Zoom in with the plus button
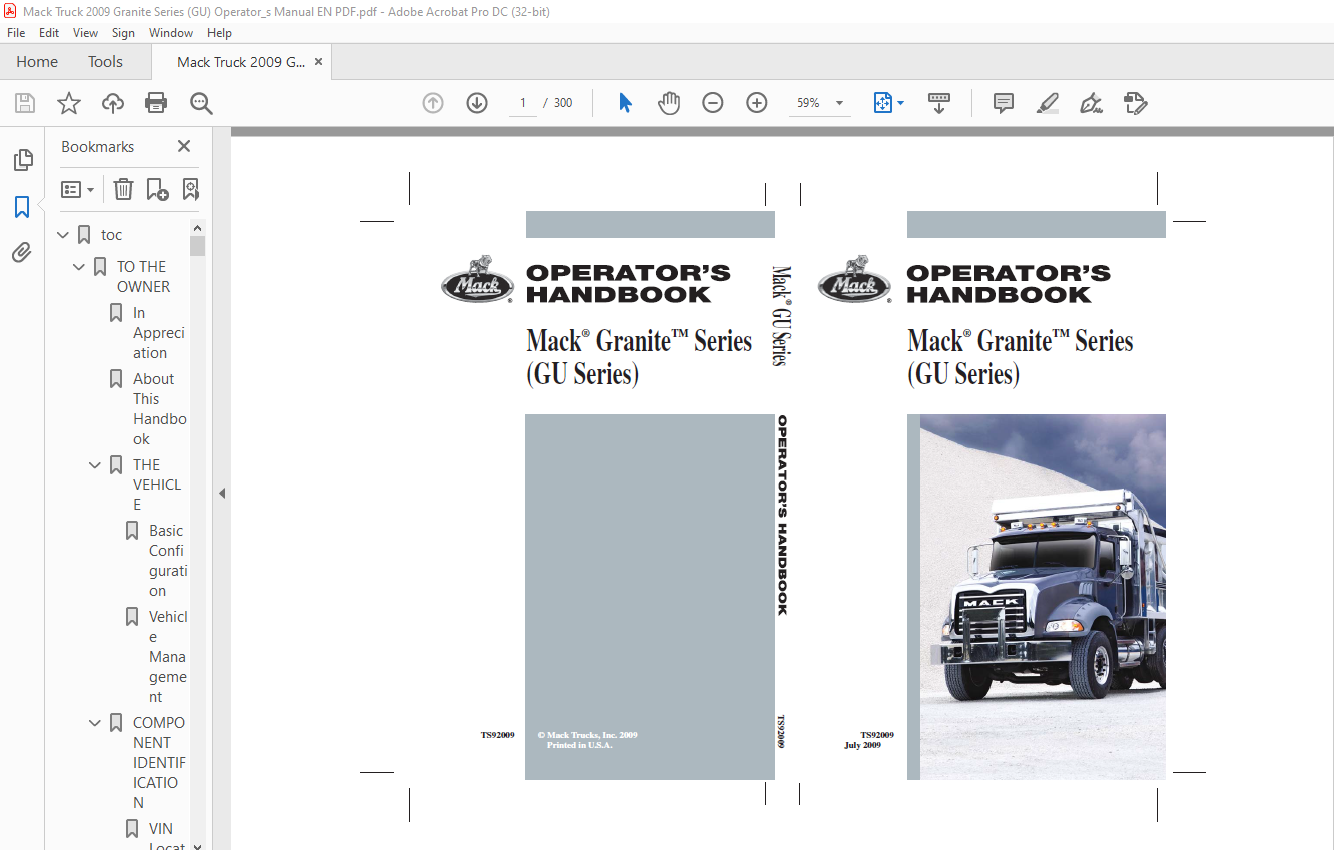The width and height of the screenshot is (1334, 850). click(x=757, y=103)
